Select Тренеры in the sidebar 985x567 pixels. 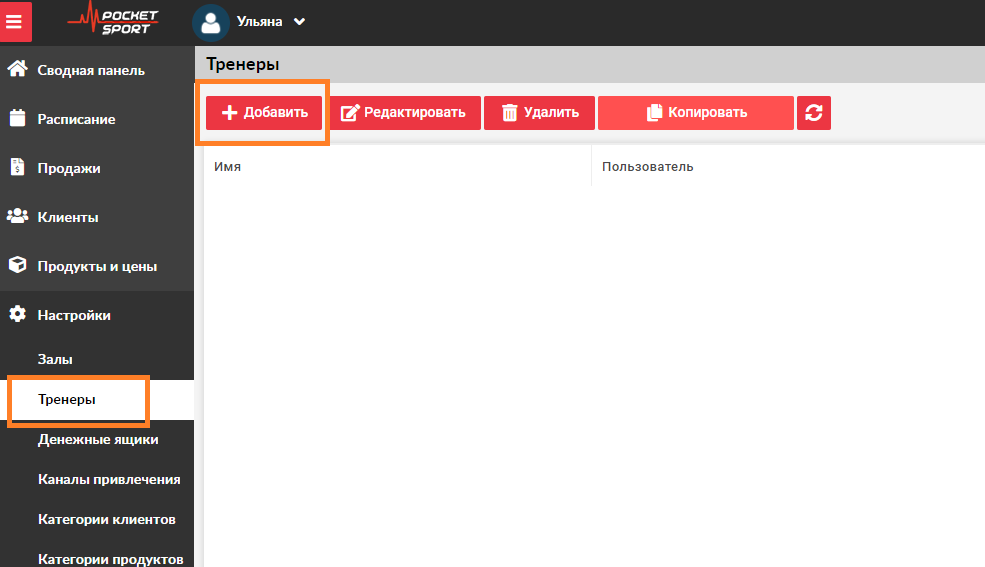click(x=67, y=399)
